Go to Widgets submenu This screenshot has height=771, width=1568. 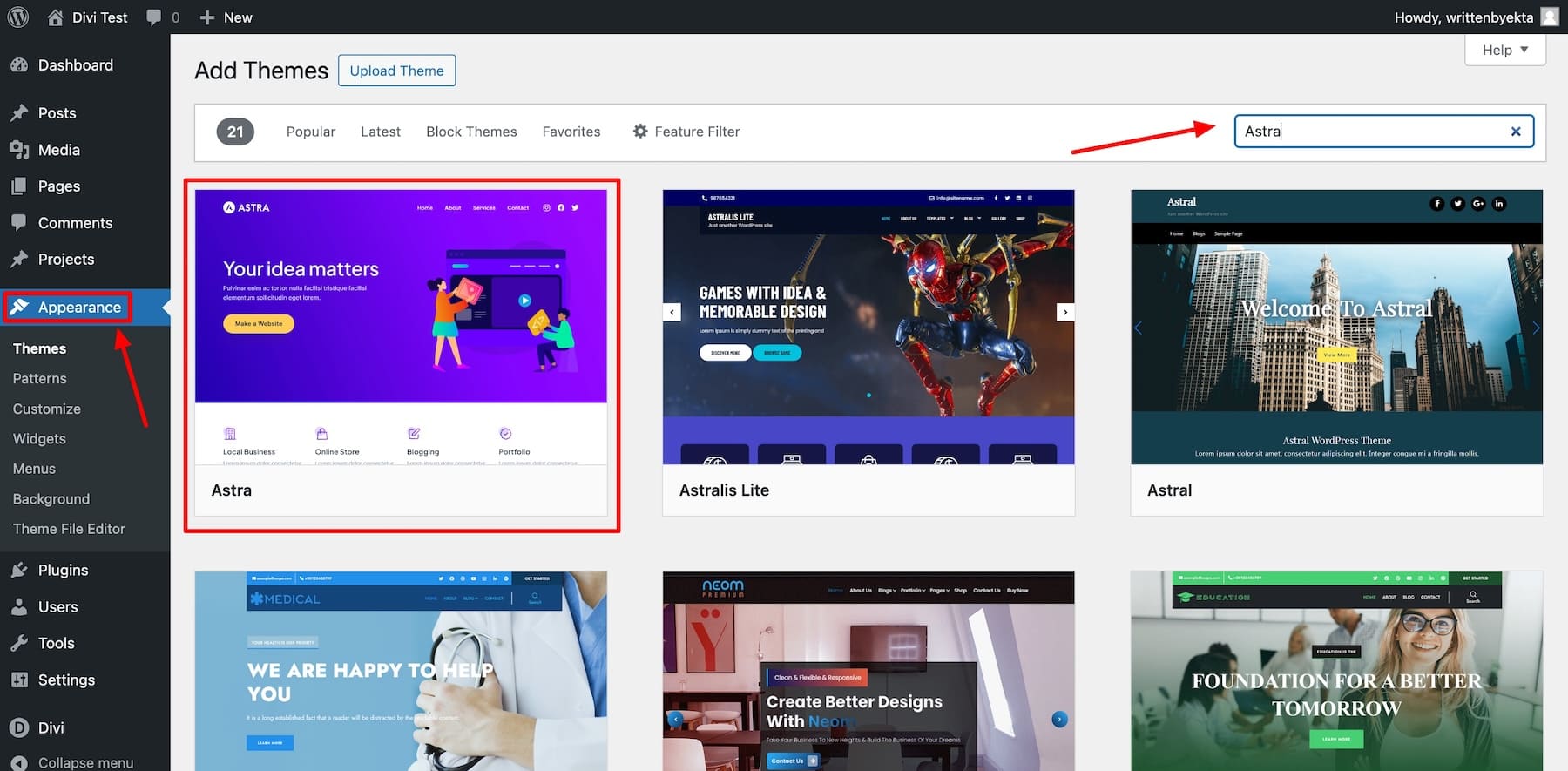(x=39, y=438)
